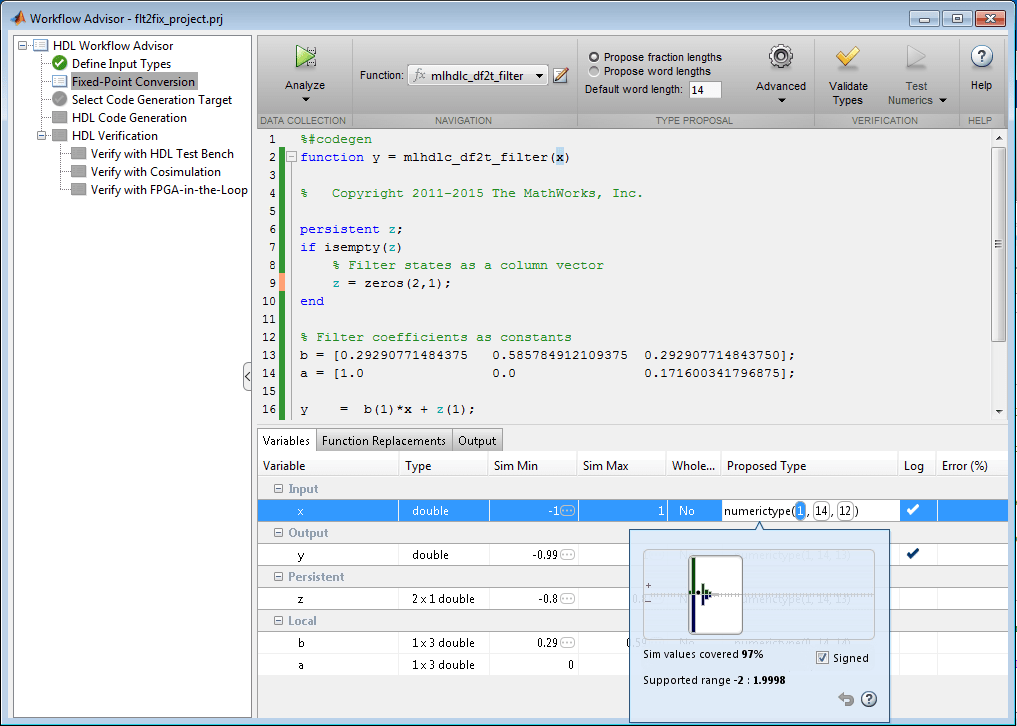This screenshot has width=1017, height=726.
Task: Open the Advanced gear settings
Action: point(781,57)
